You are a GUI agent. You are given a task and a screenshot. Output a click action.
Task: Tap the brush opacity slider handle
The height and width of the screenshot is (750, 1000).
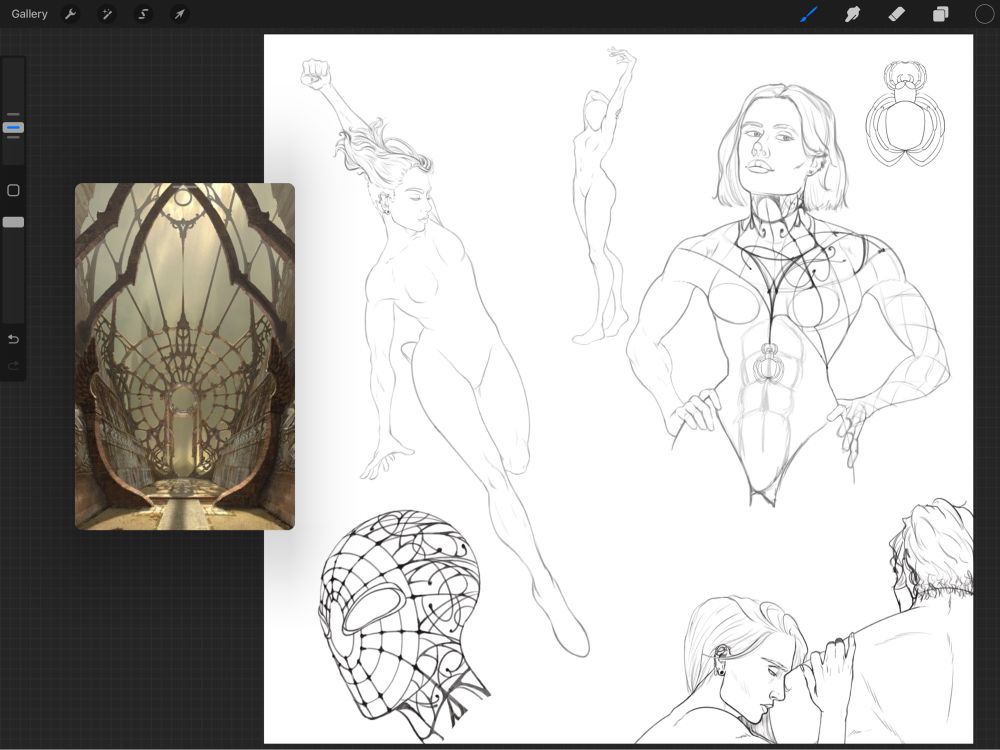13,222
